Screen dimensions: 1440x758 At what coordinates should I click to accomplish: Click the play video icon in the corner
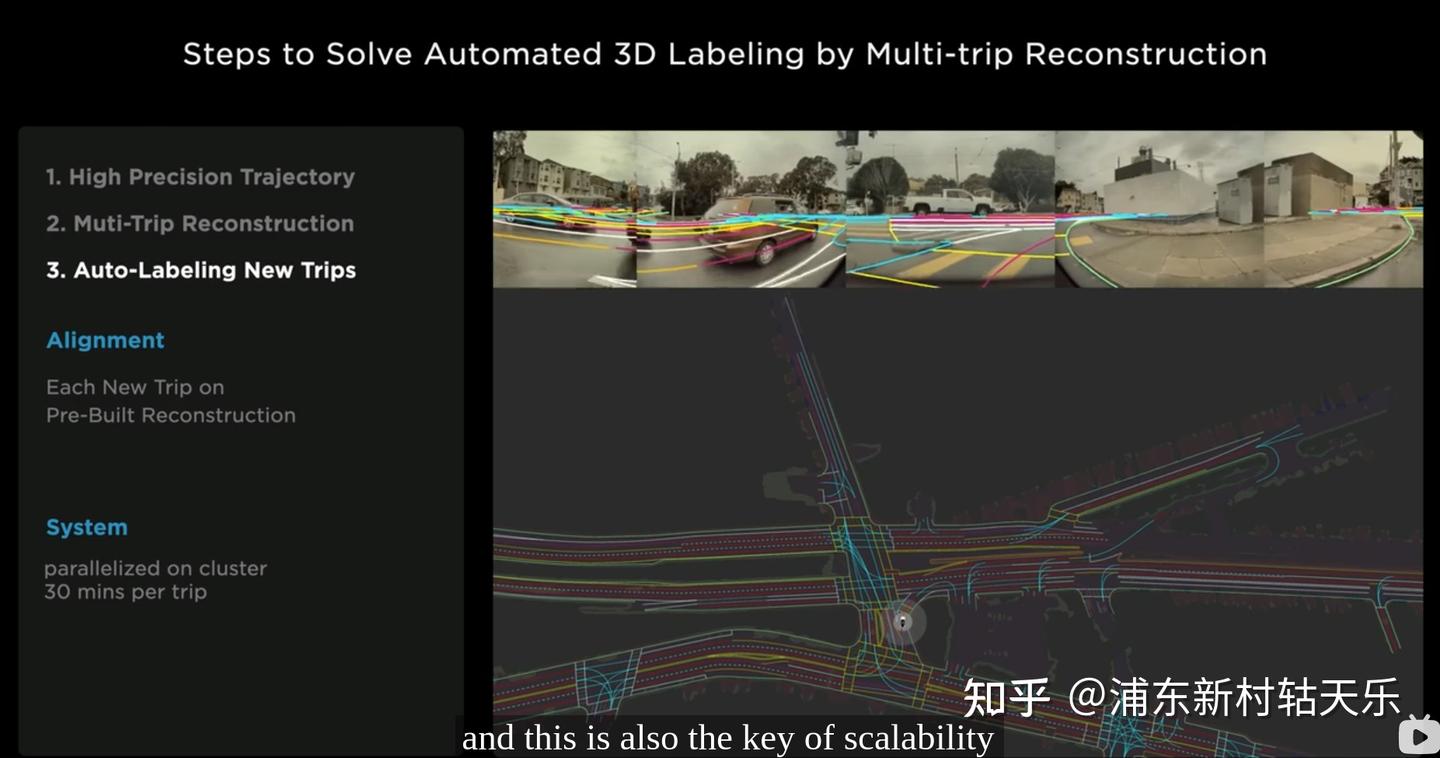(x=1418, y=735)
